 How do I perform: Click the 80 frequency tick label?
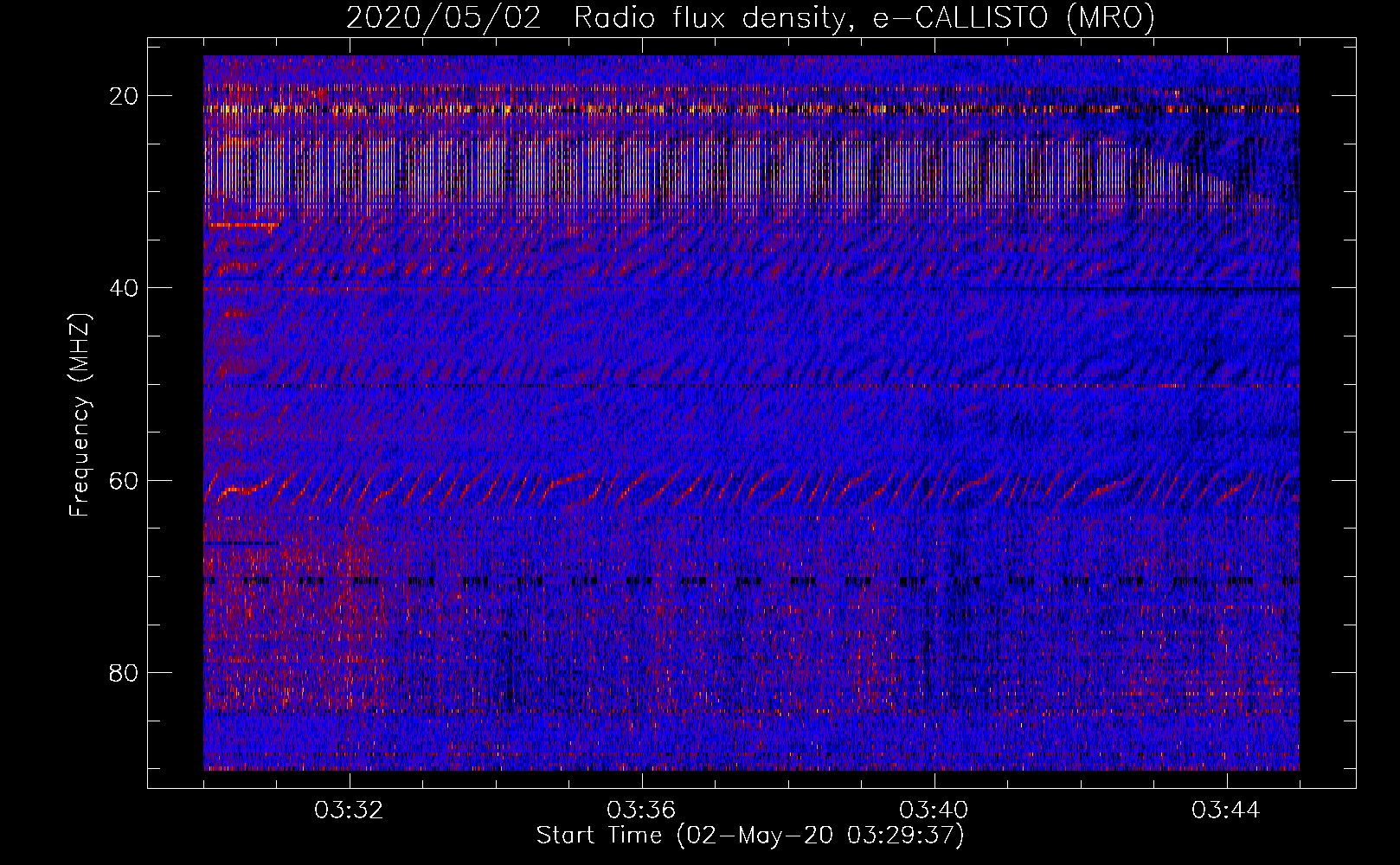tap(124, 672)
